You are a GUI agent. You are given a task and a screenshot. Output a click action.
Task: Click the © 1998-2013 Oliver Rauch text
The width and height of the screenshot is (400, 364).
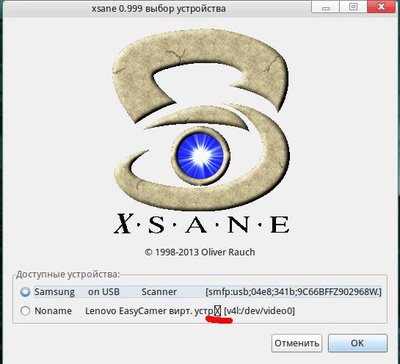click(200, 252)
